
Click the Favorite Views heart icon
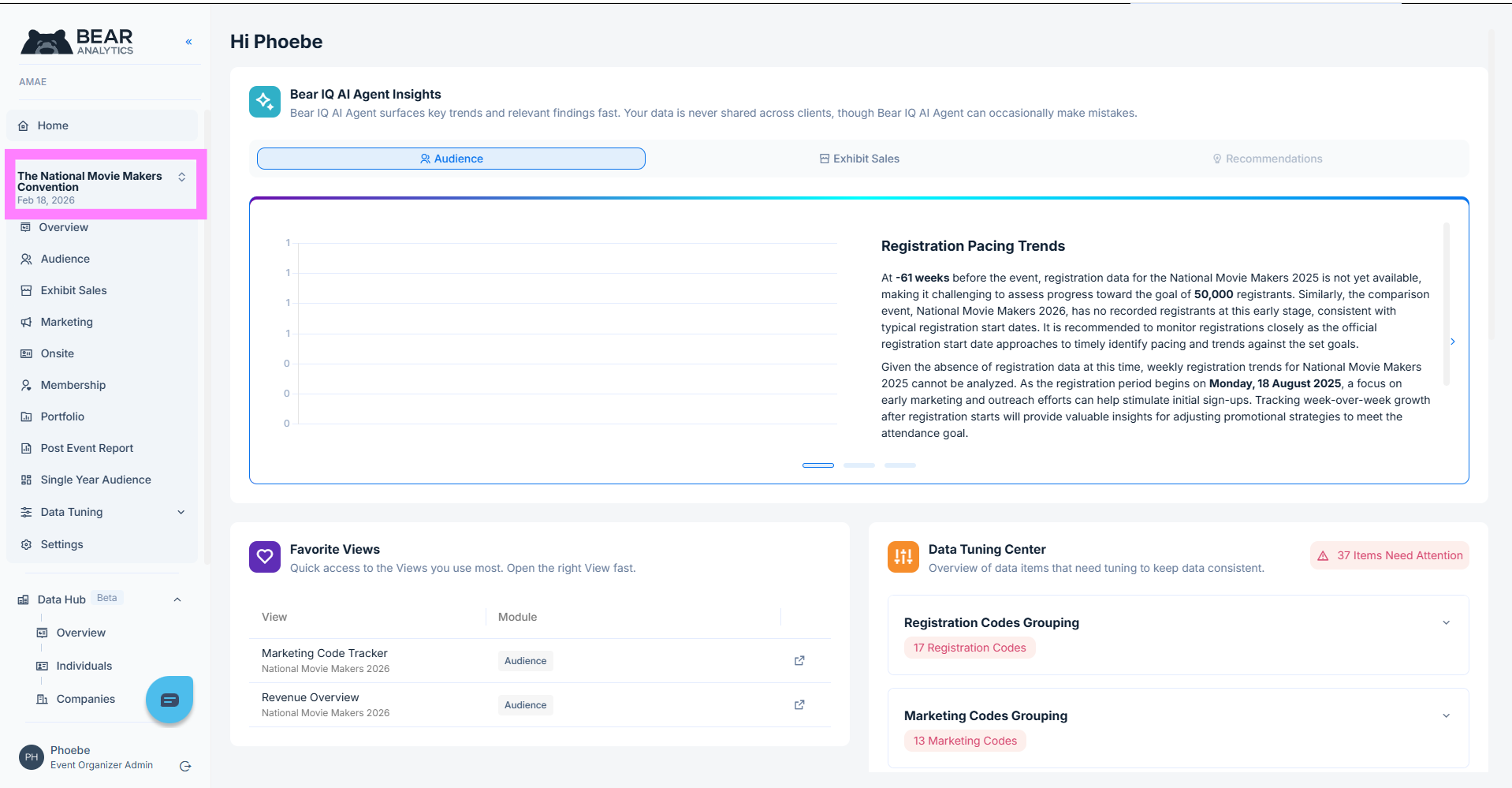pos(265,557)
